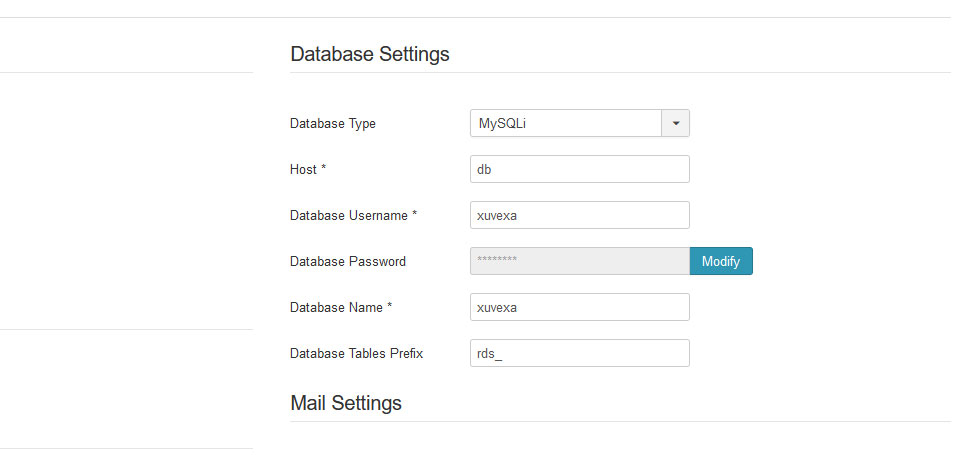Click the Database Tables Prefix field

click(x=580, y=353)
